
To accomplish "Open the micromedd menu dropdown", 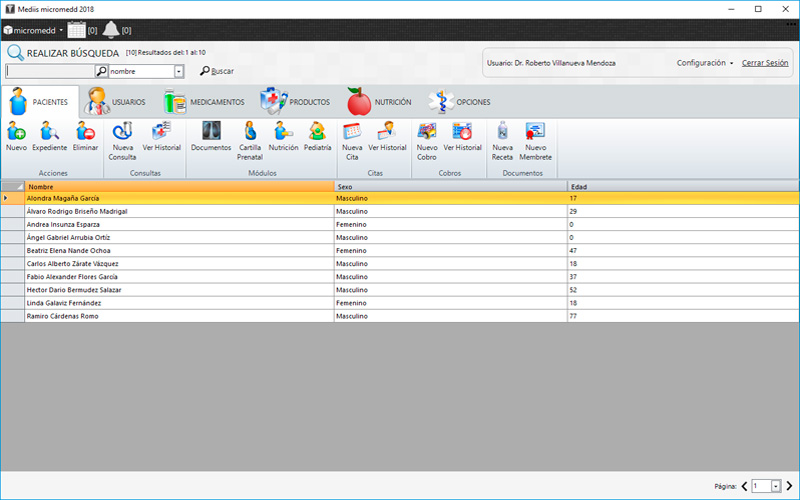I will (x=33, y=30).
